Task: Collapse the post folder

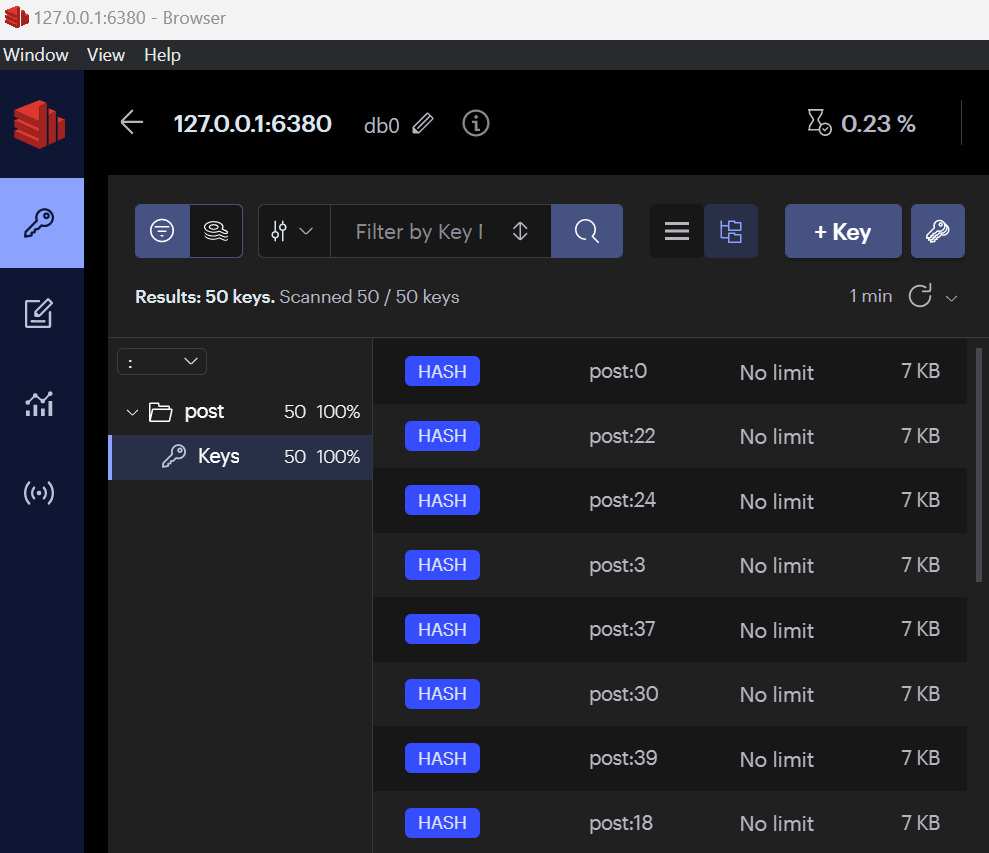Action: coord(132,412)
